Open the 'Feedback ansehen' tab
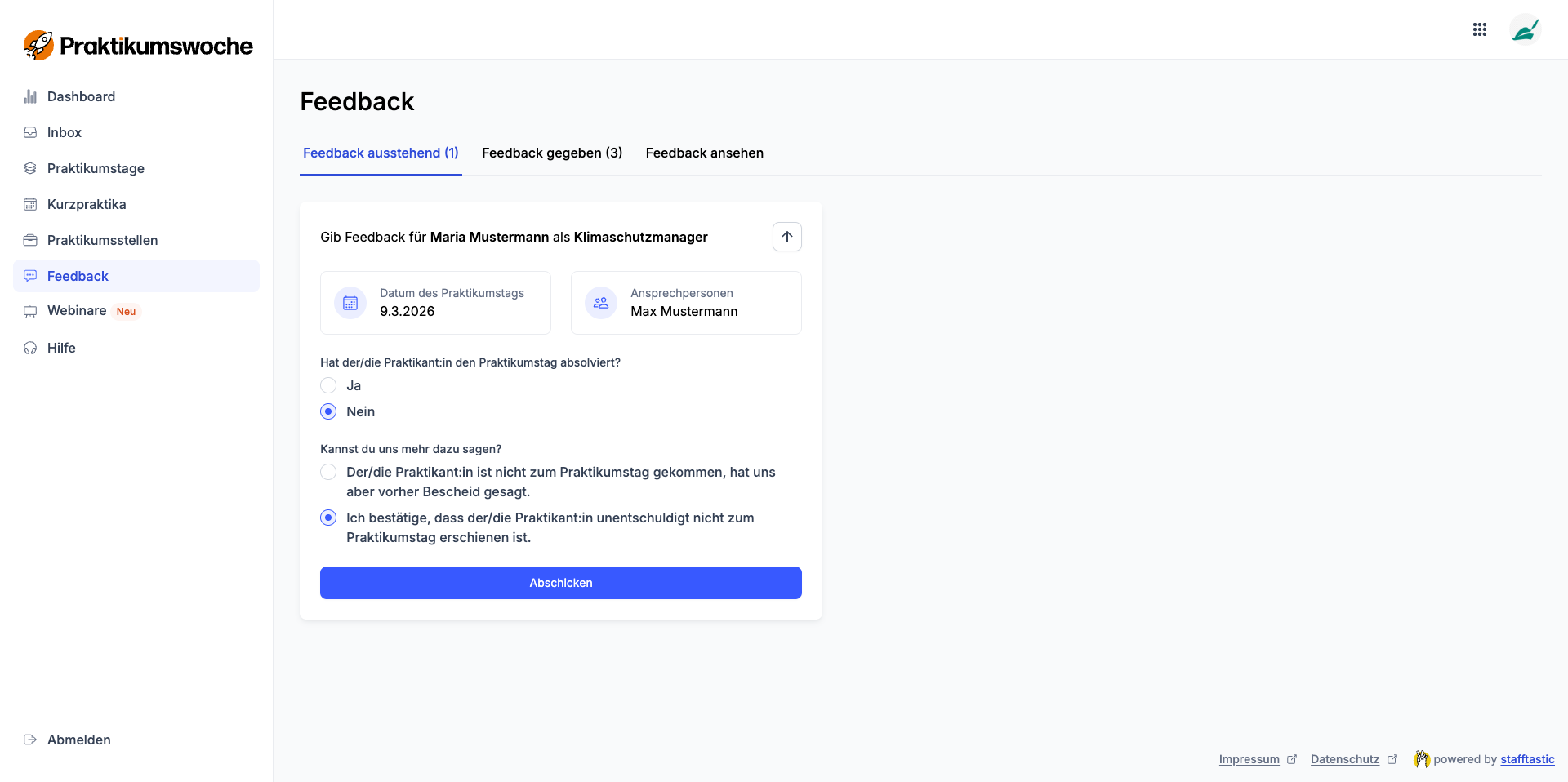This screenshot has height=782, width=1568. click(704, 153)
